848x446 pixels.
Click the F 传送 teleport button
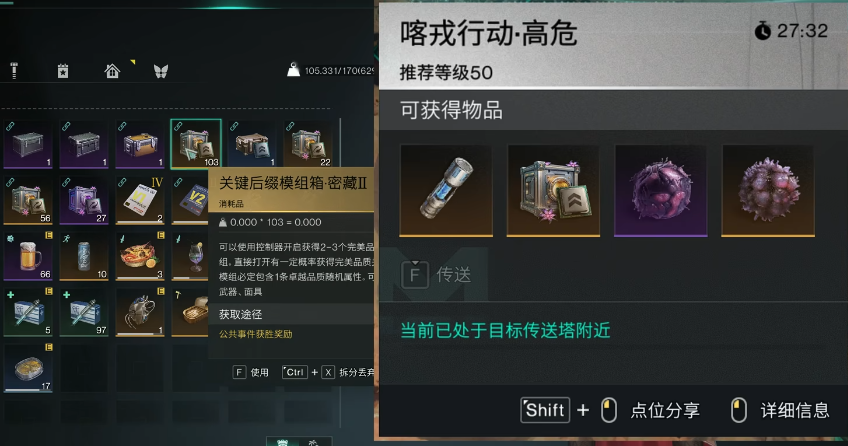[x=436, y=275]
